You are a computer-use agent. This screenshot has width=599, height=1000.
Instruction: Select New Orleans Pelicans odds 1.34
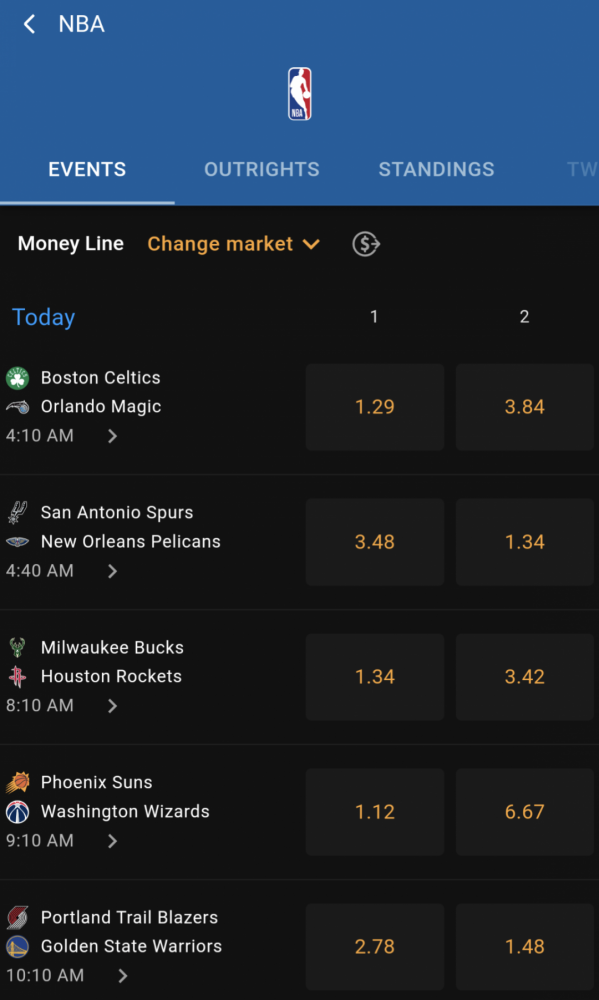click(525, 541)
